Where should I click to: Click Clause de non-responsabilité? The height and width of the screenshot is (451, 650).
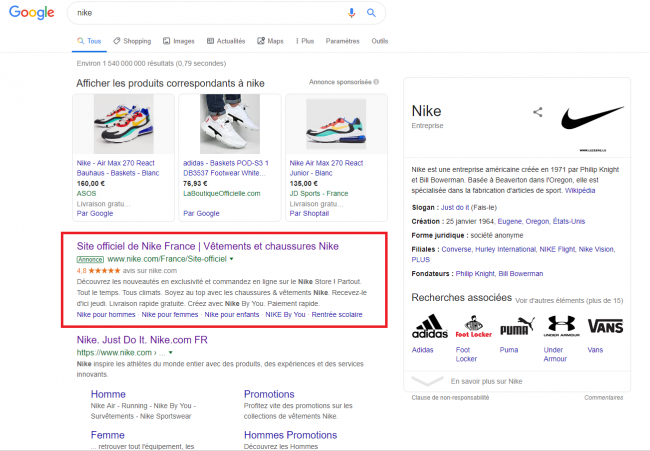450,398
